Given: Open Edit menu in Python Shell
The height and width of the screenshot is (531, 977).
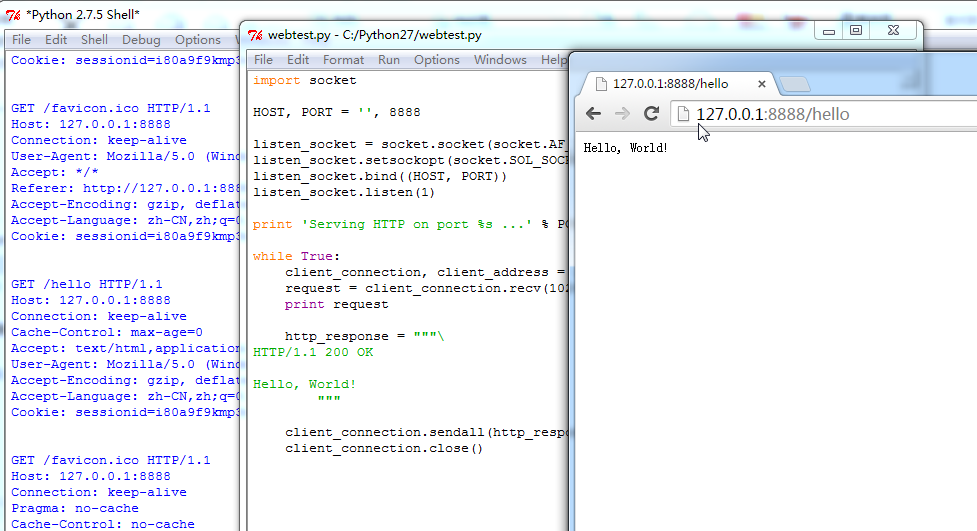Looking at the screenshot, I should coord(55,39).
